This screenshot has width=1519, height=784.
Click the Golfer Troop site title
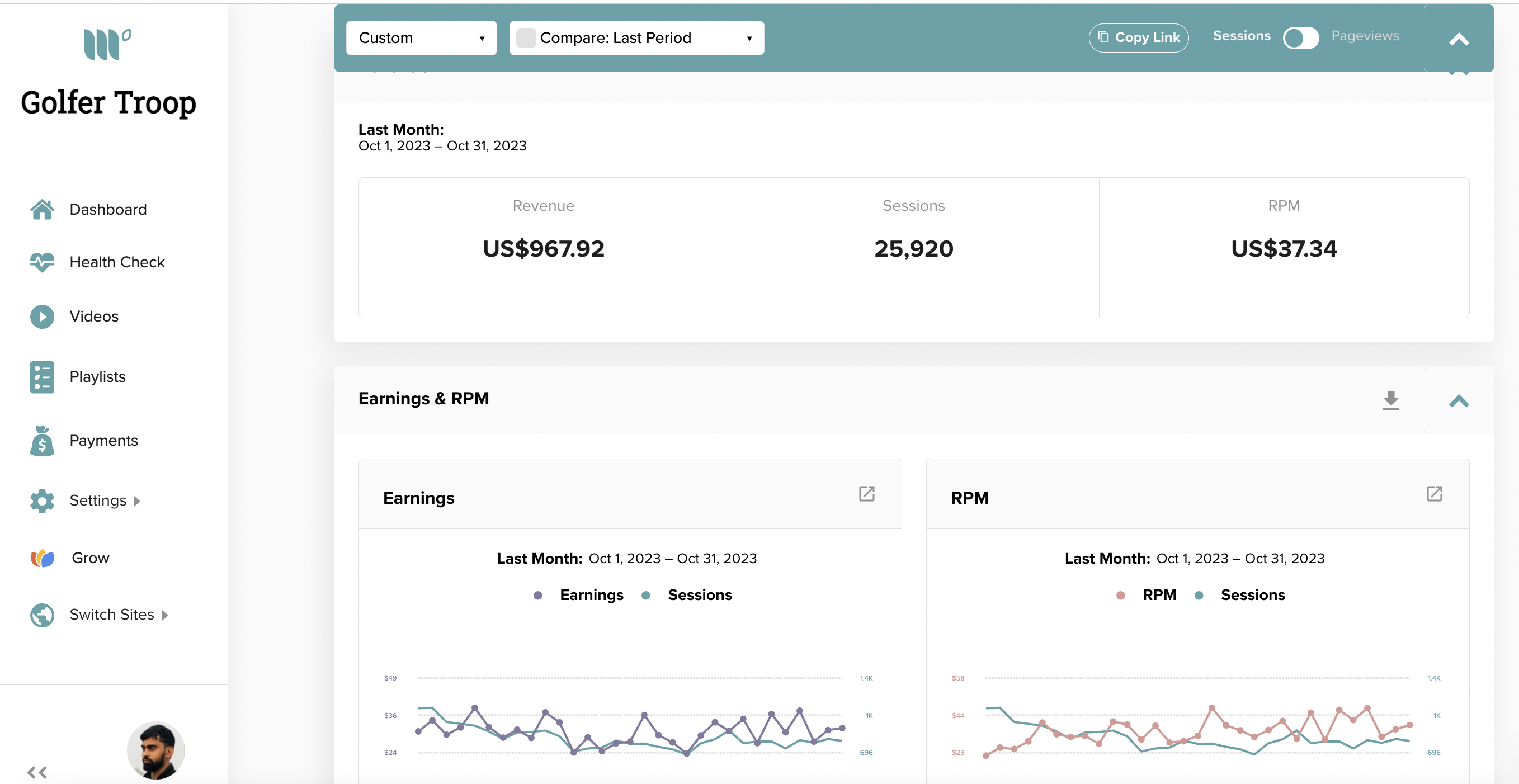[x=108, y=102]
